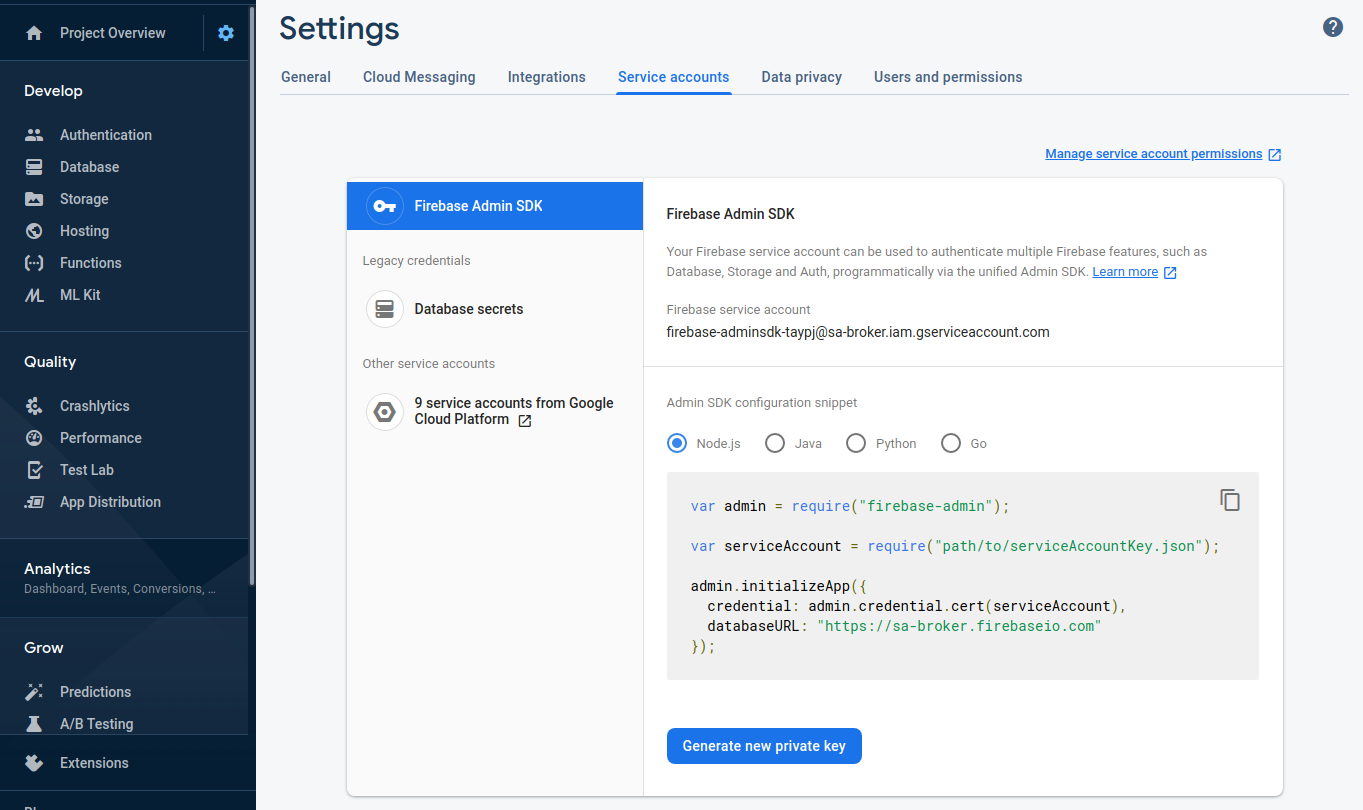This screenshot has width=1363, height=810.
Task: Switch to the General tab
Action: tap(306, 77)
